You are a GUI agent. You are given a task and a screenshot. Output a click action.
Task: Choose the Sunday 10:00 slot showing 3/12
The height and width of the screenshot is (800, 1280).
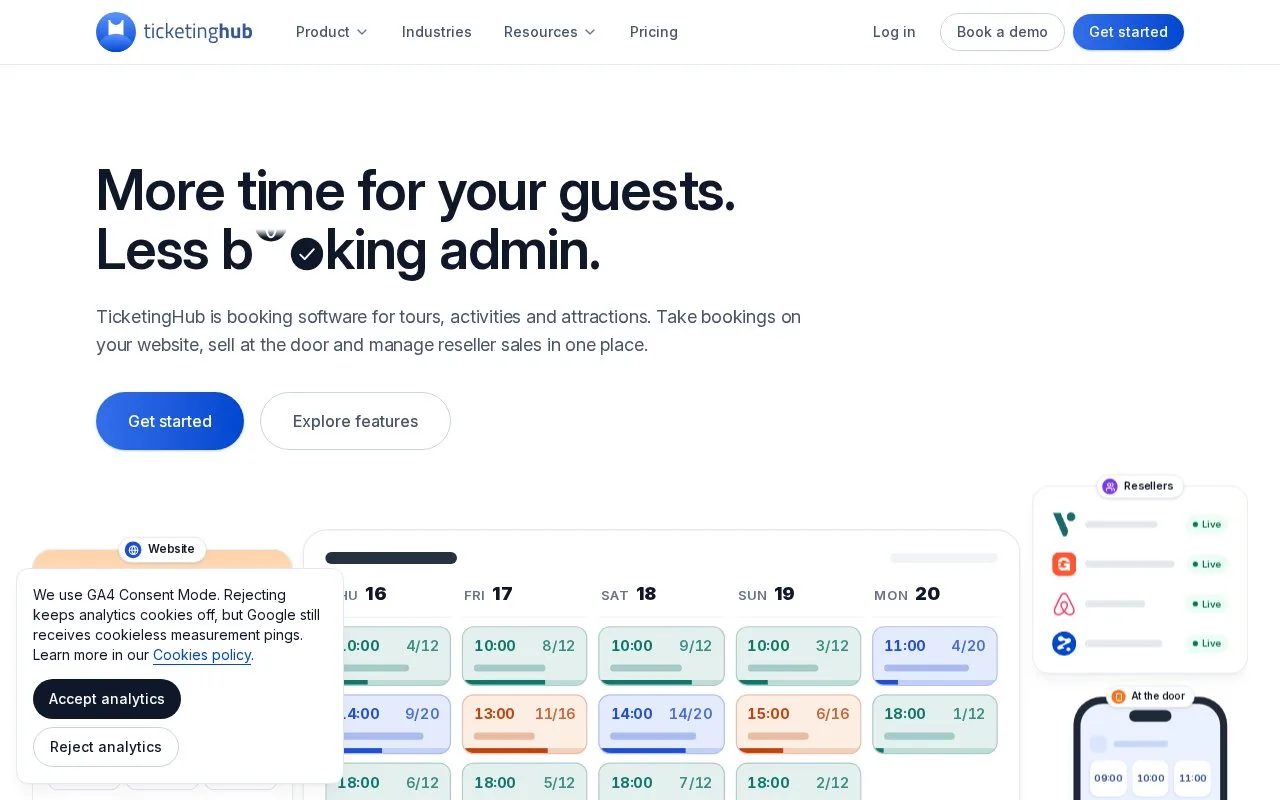[x=798, y=656]
